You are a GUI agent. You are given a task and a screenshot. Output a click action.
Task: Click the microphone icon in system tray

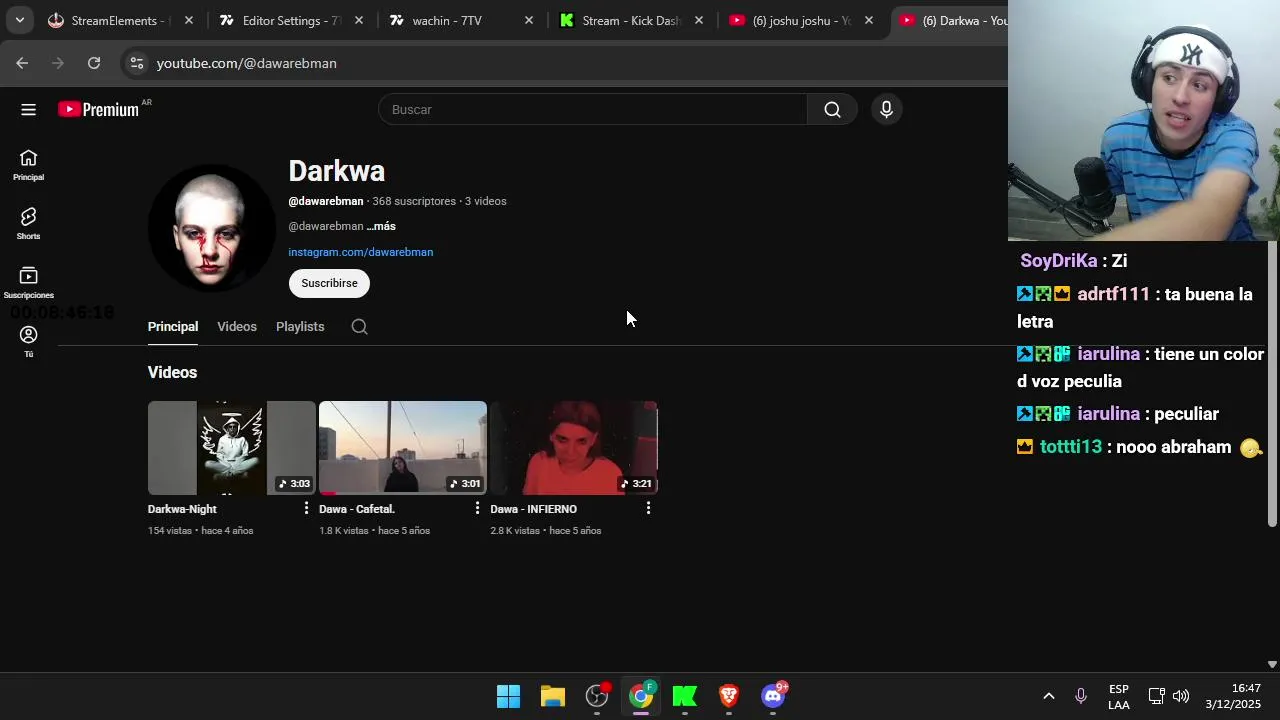(1080, 696)
